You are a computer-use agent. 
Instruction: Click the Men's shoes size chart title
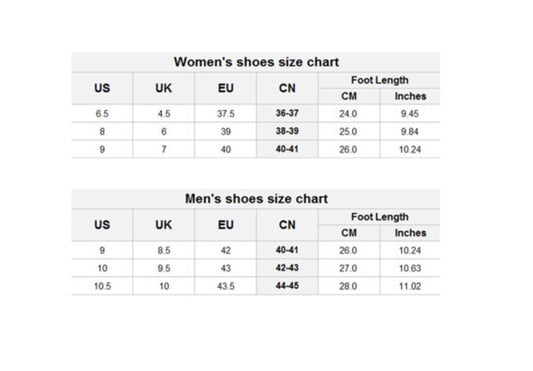(256, 199)
